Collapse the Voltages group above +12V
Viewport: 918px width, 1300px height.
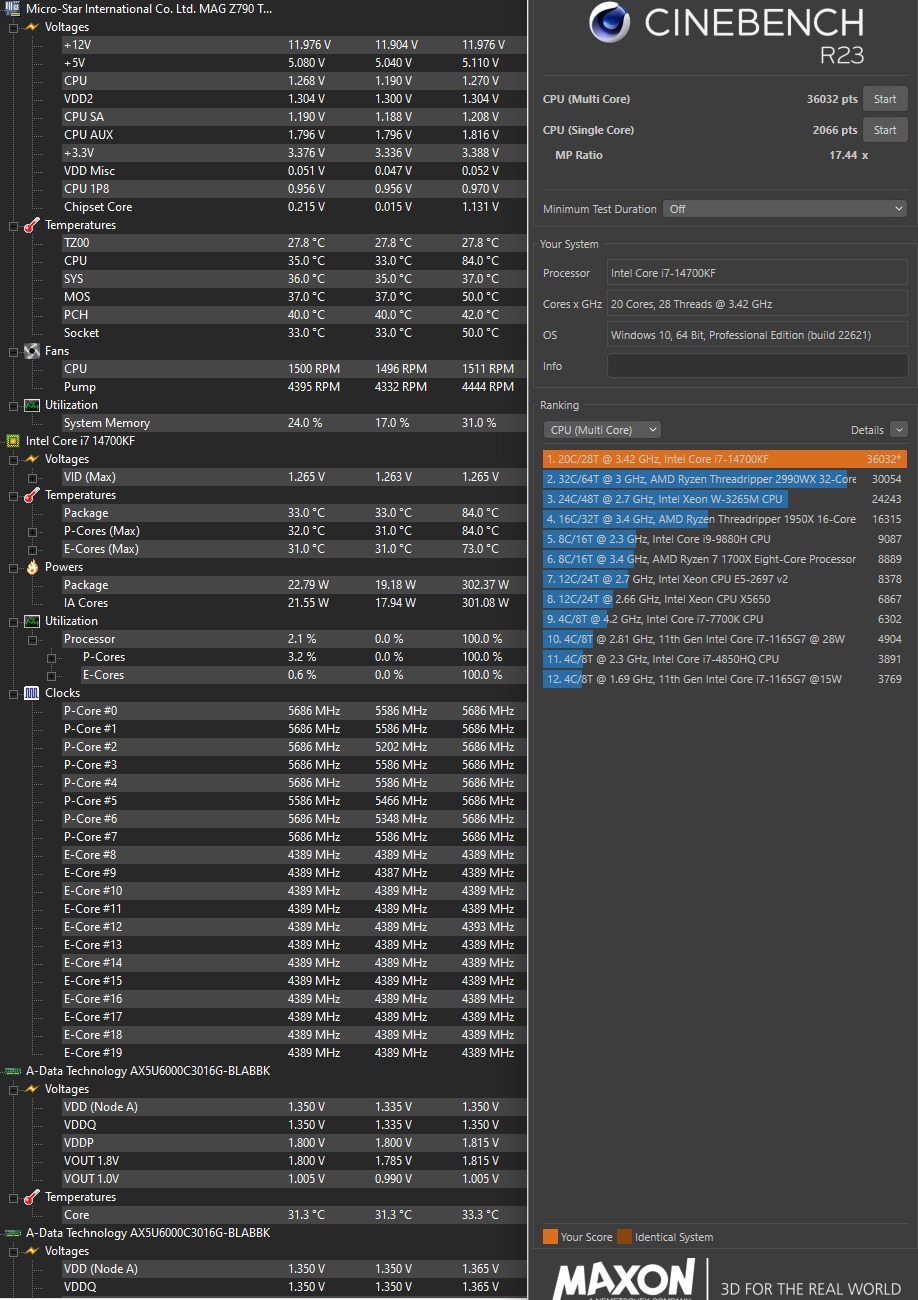click(x=13, y=27)
